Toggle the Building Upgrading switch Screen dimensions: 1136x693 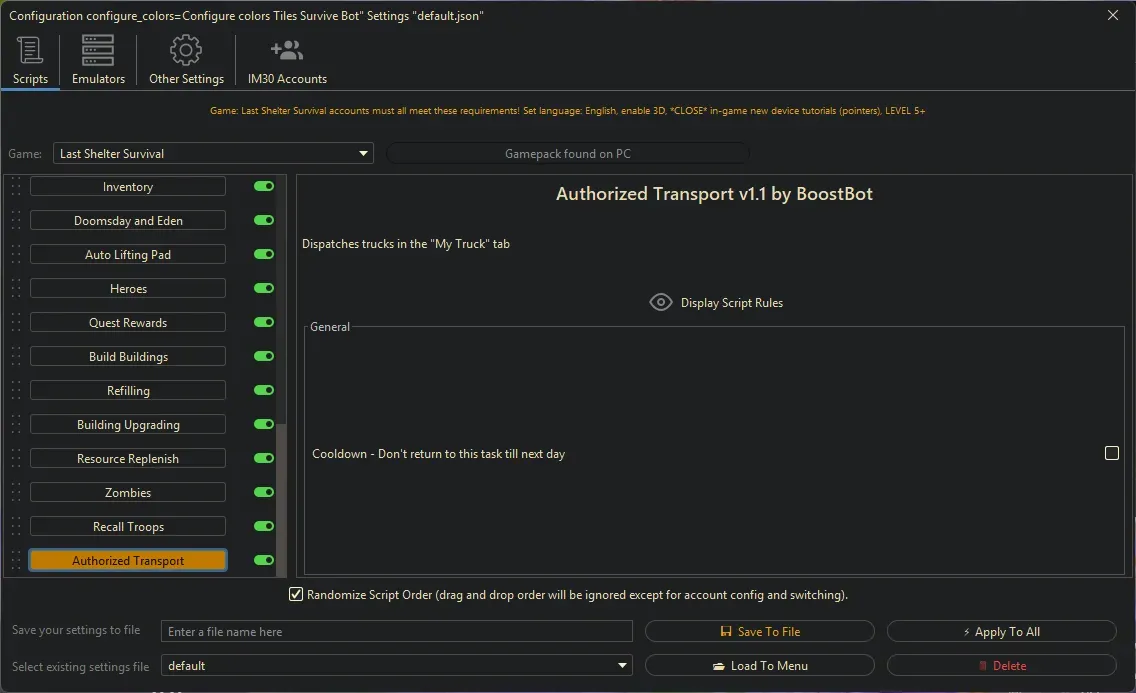pyautogui.click(x=264, y=424)
